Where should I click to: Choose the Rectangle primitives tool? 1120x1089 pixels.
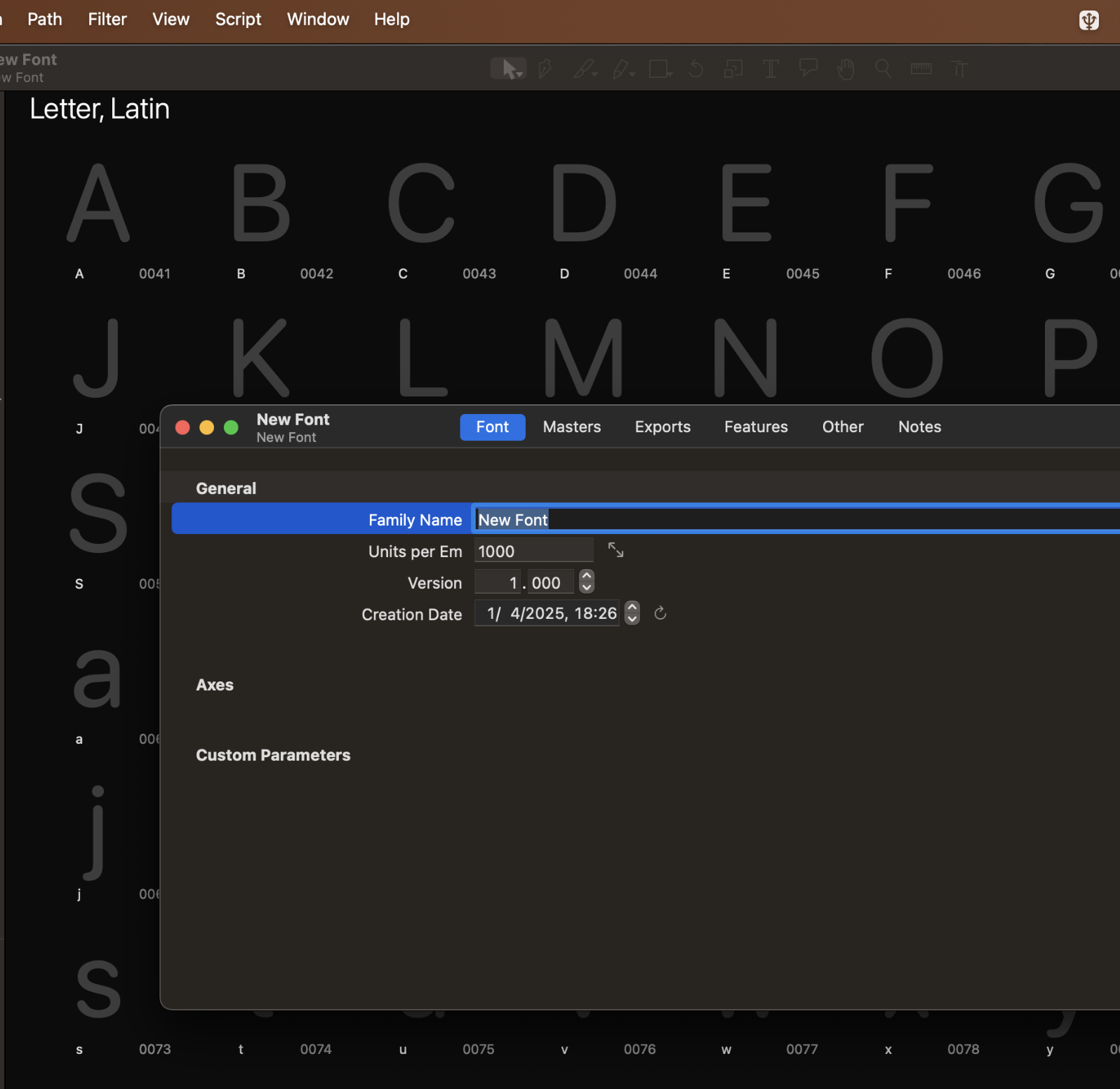(660, 69)
